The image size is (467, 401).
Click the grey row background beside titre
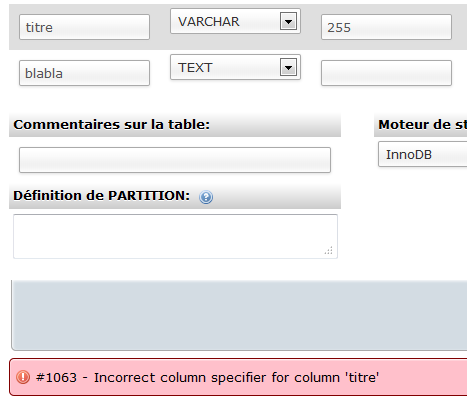[160, 27]
